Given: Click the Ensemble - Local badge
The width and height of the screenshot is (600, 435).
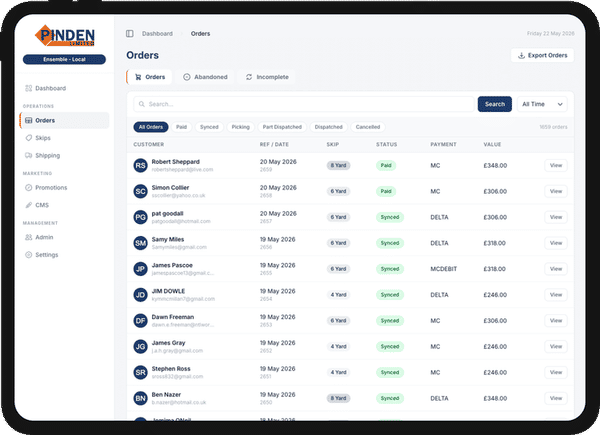Looking at the screenshot, I should coord(64,59).
